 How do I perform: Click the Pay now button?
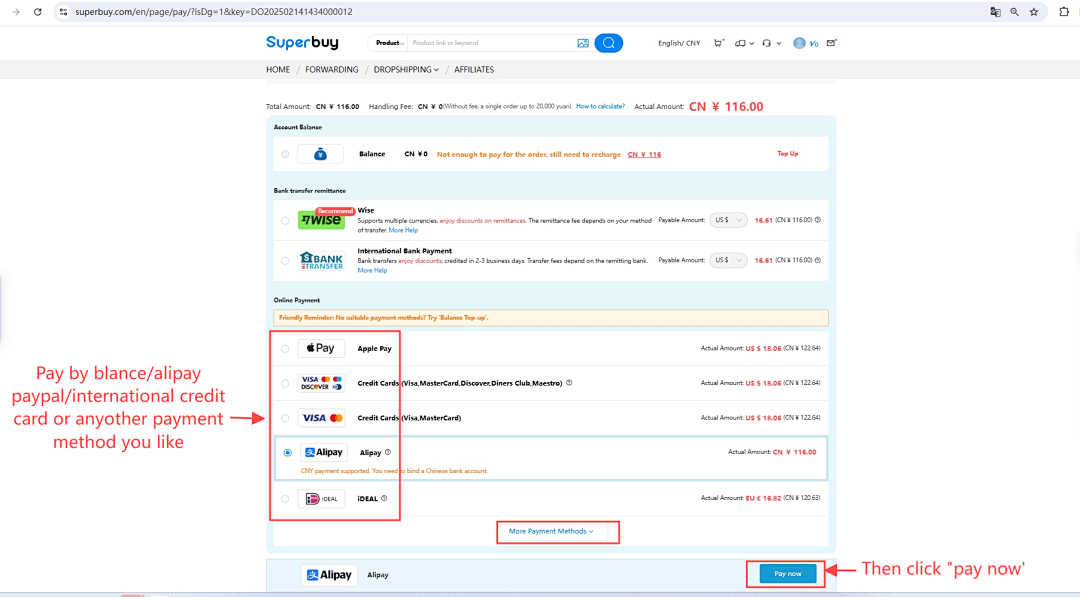point(787,574)
